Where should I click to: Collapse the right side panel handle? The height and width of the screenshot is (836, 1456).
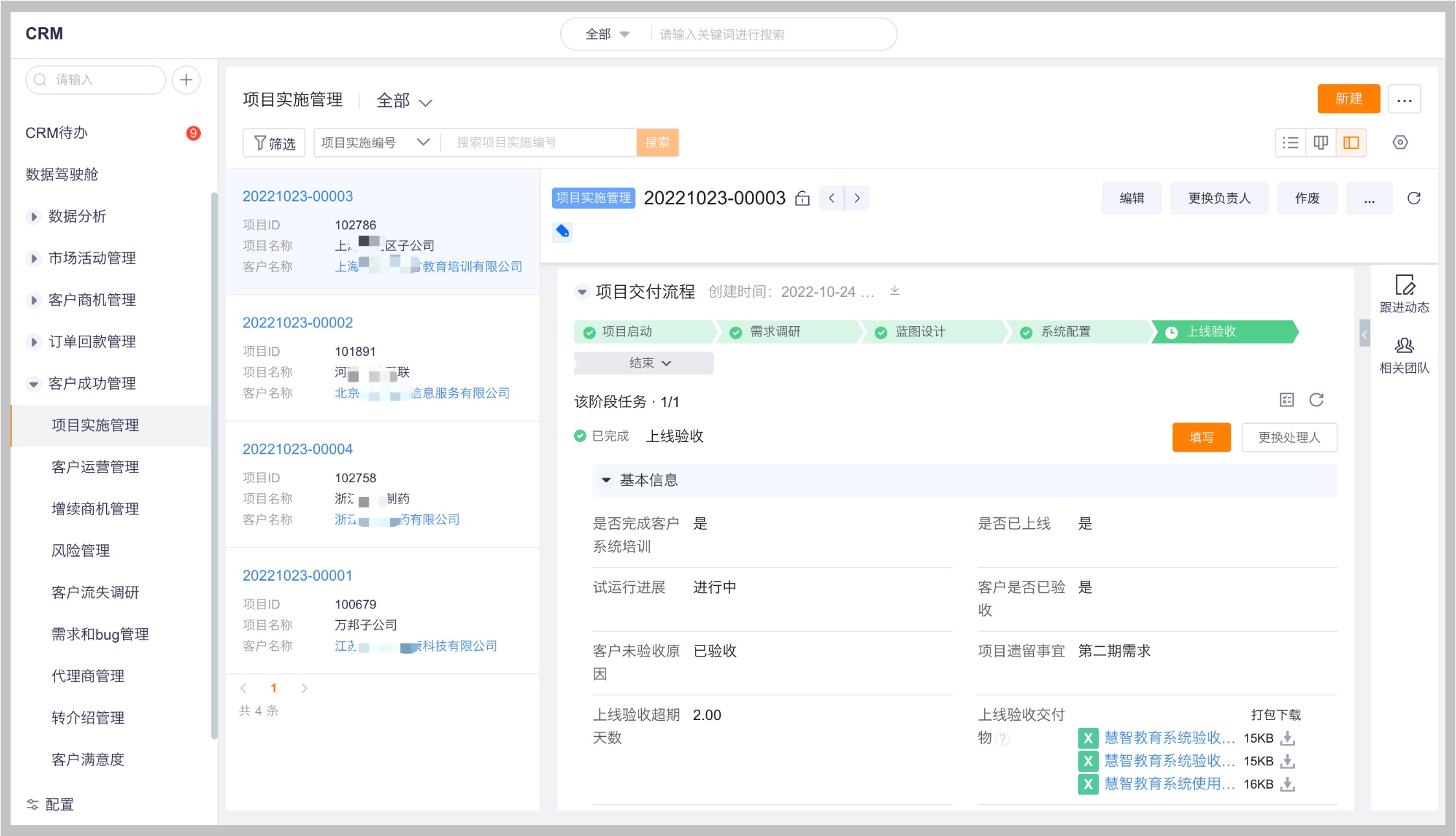pos(1365,334)
